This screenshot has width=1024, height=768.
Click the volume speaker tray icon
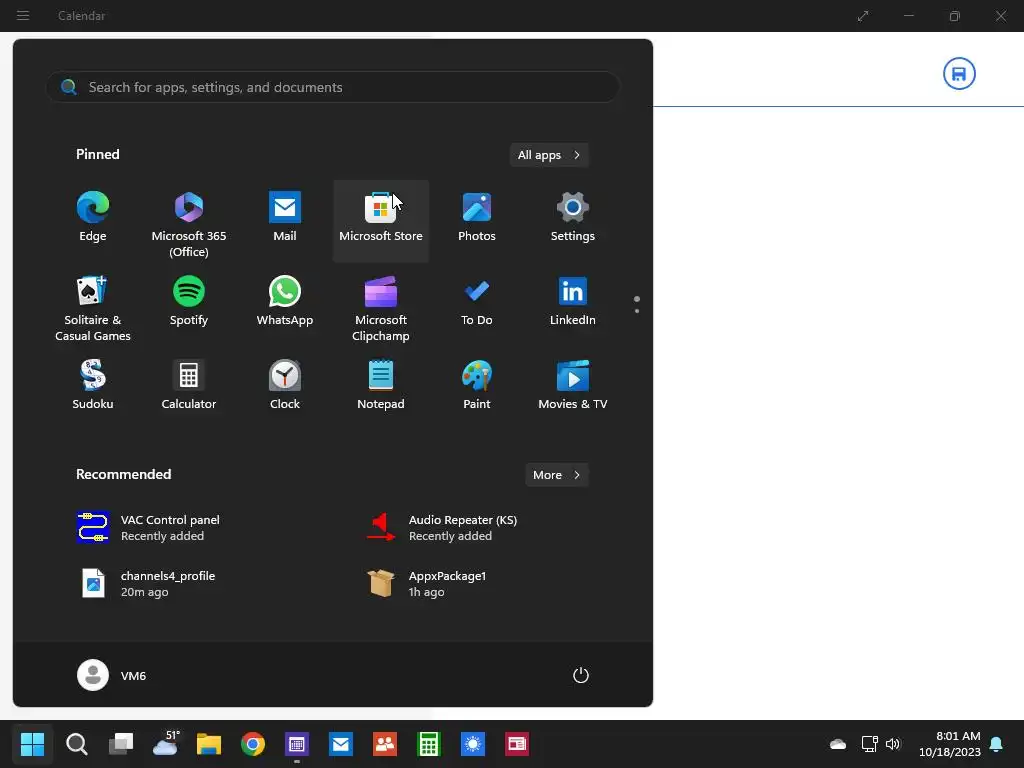tap(893, 744)
